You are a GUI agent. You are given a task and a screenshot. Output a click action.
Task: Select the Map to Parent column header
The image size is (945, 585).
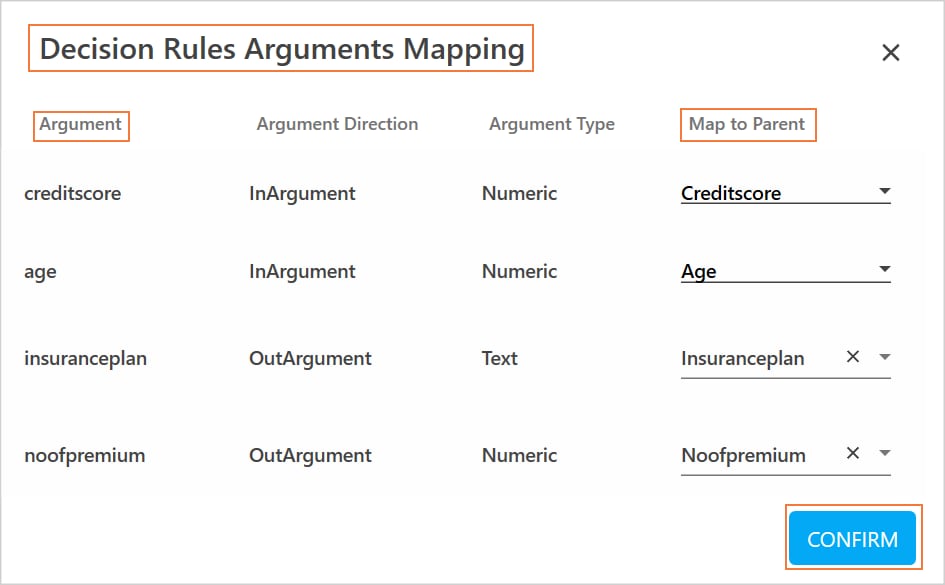[747, 125]
